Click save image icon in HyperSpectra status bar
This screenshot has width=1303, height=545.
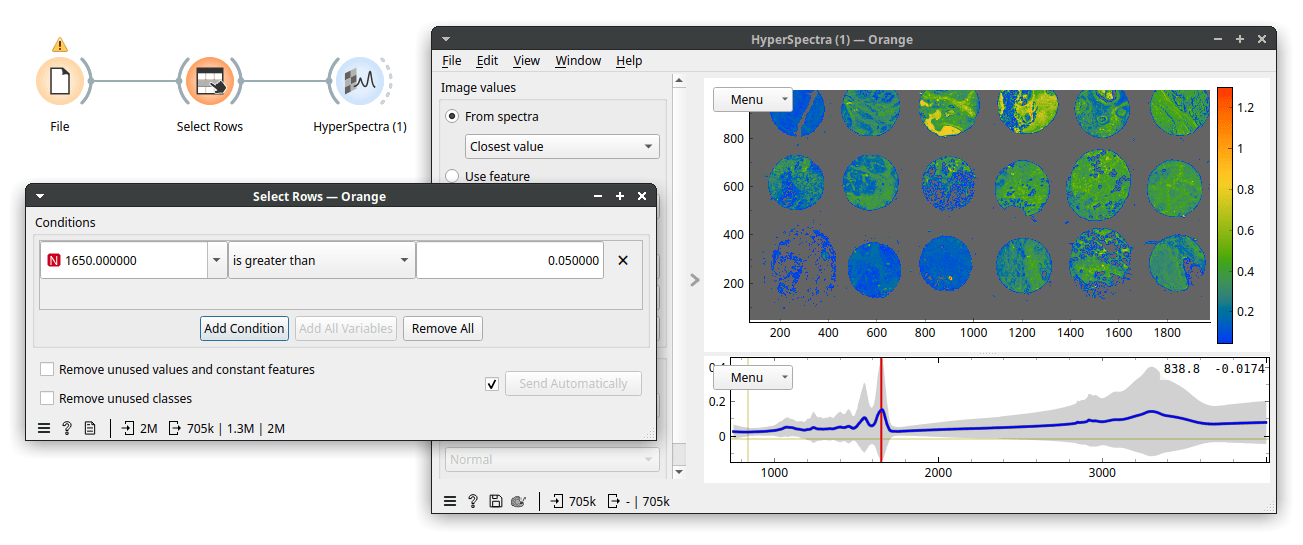point(496,501)
